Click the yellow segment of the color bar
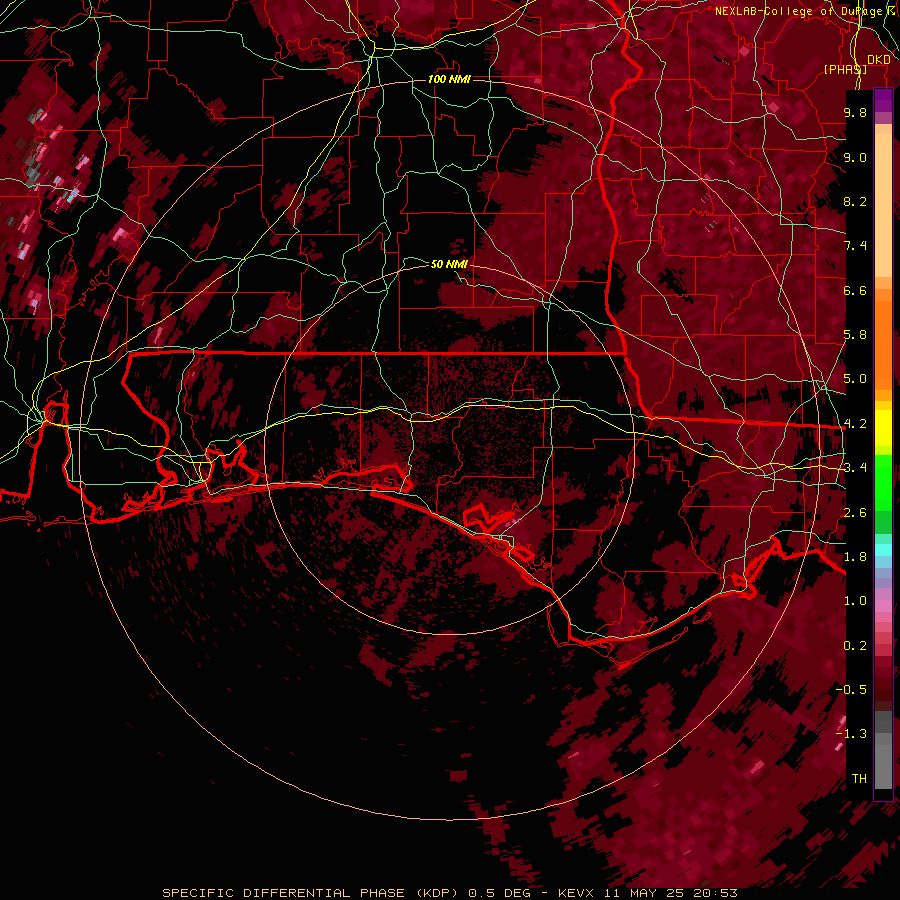This screenshot has height=900, width=900. [883, 428]
